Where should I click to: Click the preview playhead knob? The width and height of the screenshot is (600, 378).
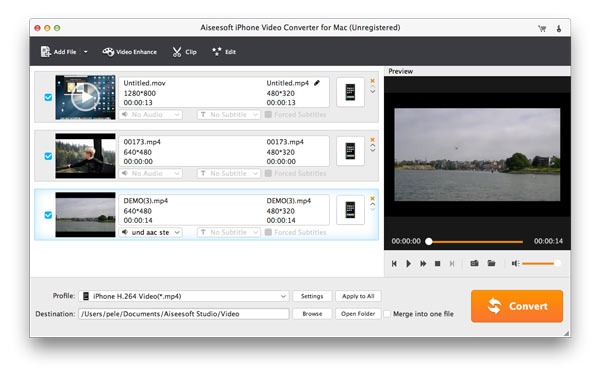429,241
